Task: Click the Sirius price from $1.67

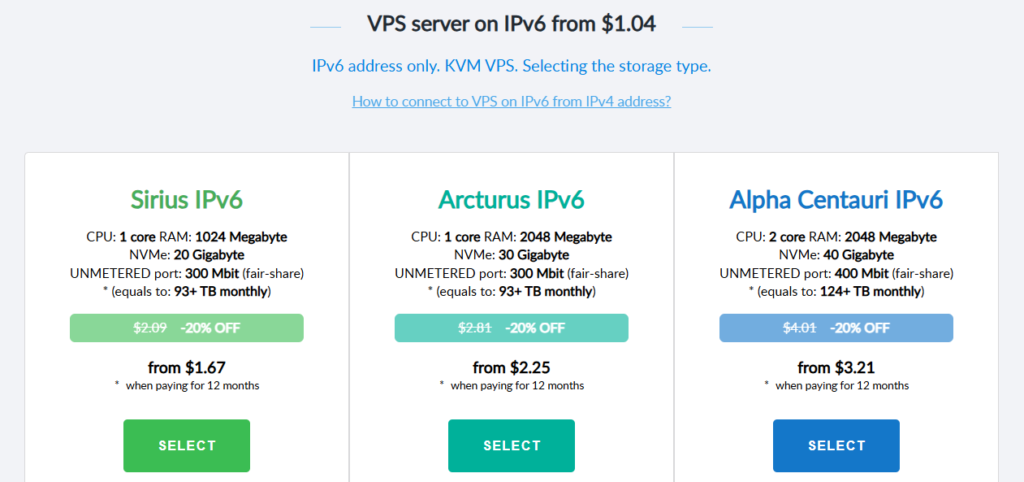Action: coord(186,367)
